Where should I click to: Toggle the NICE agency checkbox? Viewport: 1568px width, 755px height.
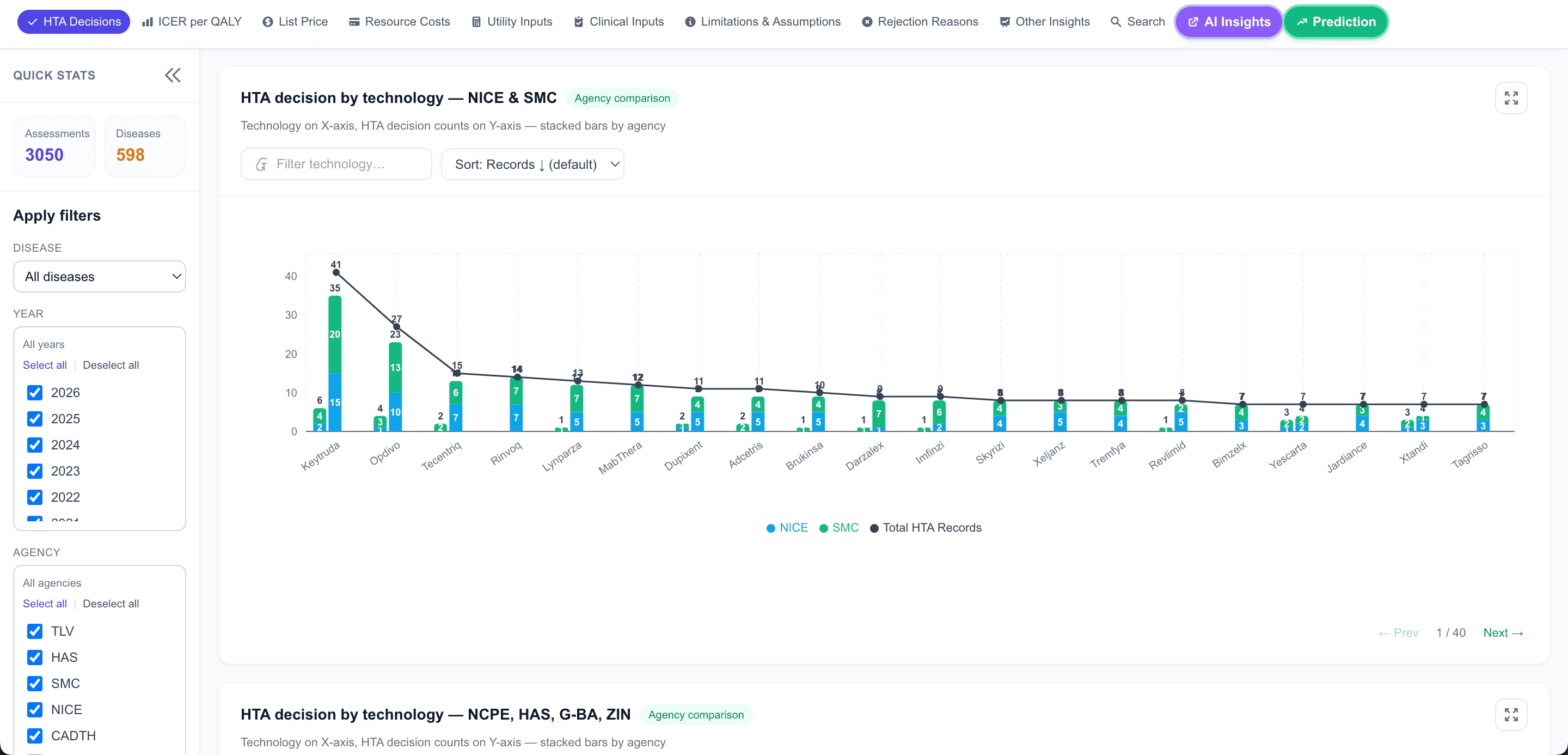click(x=35, y=710)
